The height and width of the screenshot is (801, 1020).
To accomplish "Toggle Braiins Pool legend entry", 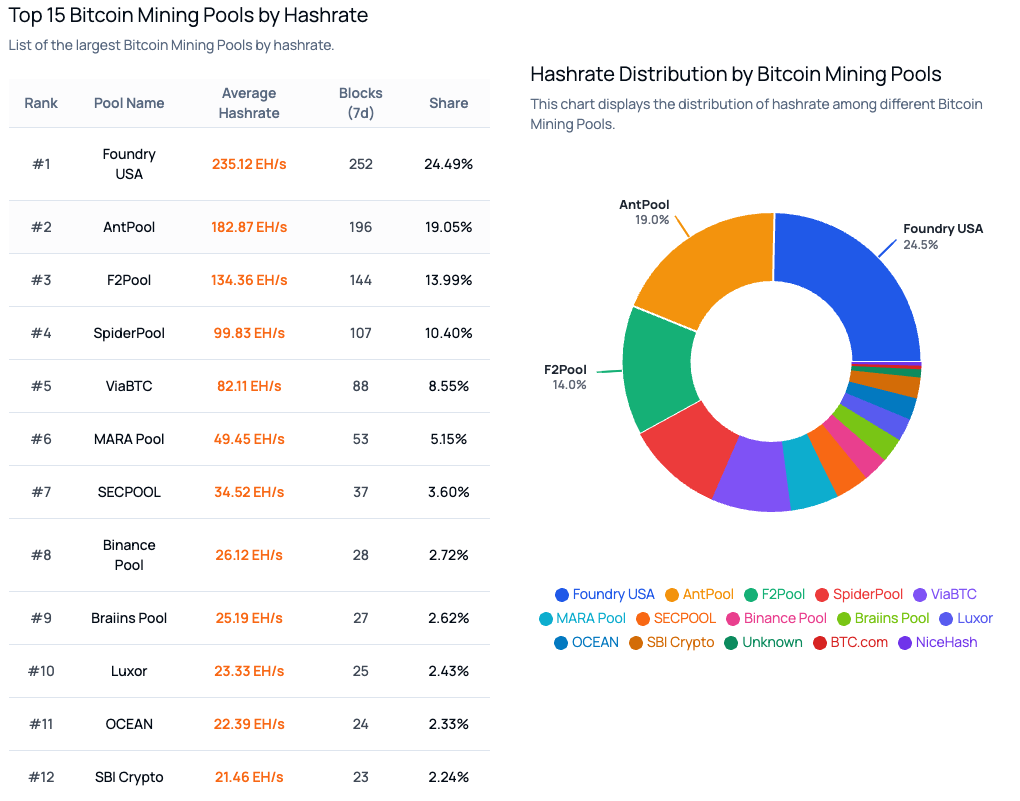I will (x=883, y=619).
